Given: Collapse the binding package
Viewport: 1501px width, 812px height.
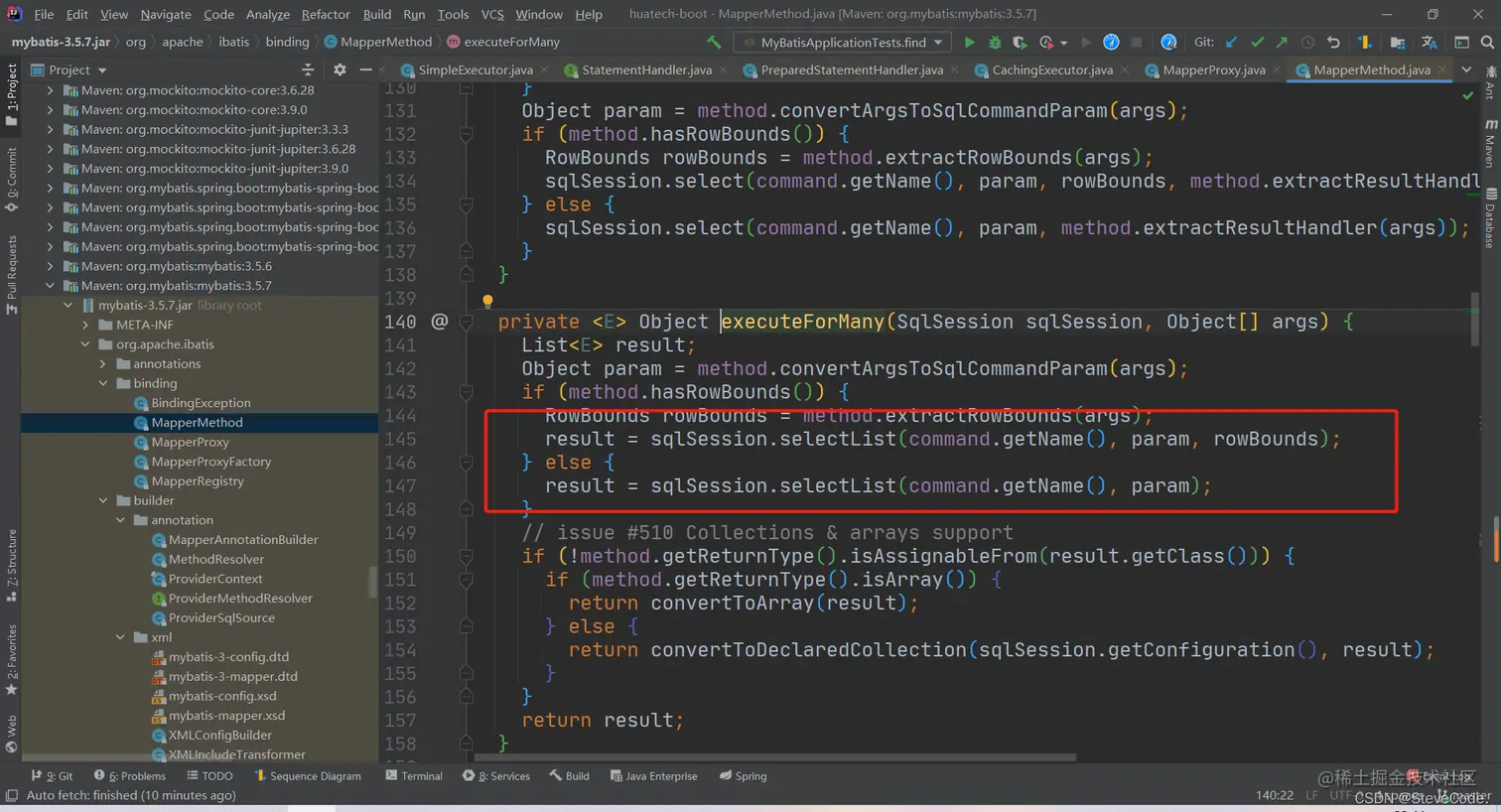Looking at the screenshot, I should point(103,383).
